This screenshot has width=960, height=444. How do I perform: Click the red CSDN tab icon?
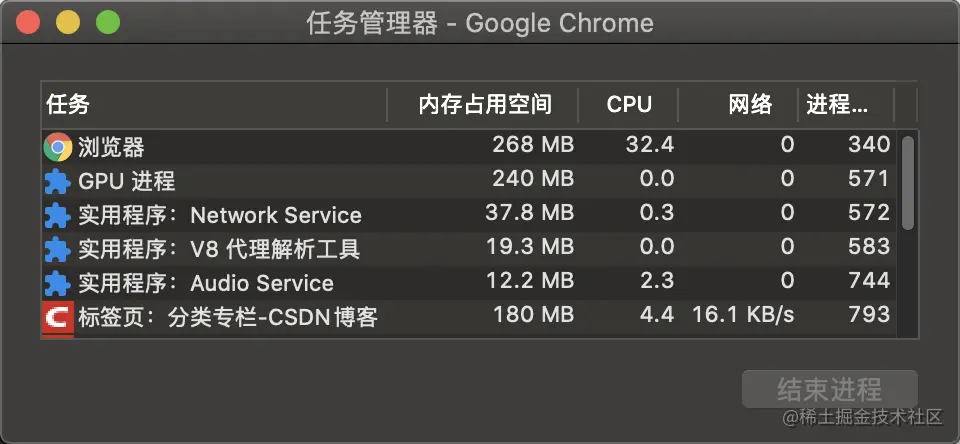point(58,318)
